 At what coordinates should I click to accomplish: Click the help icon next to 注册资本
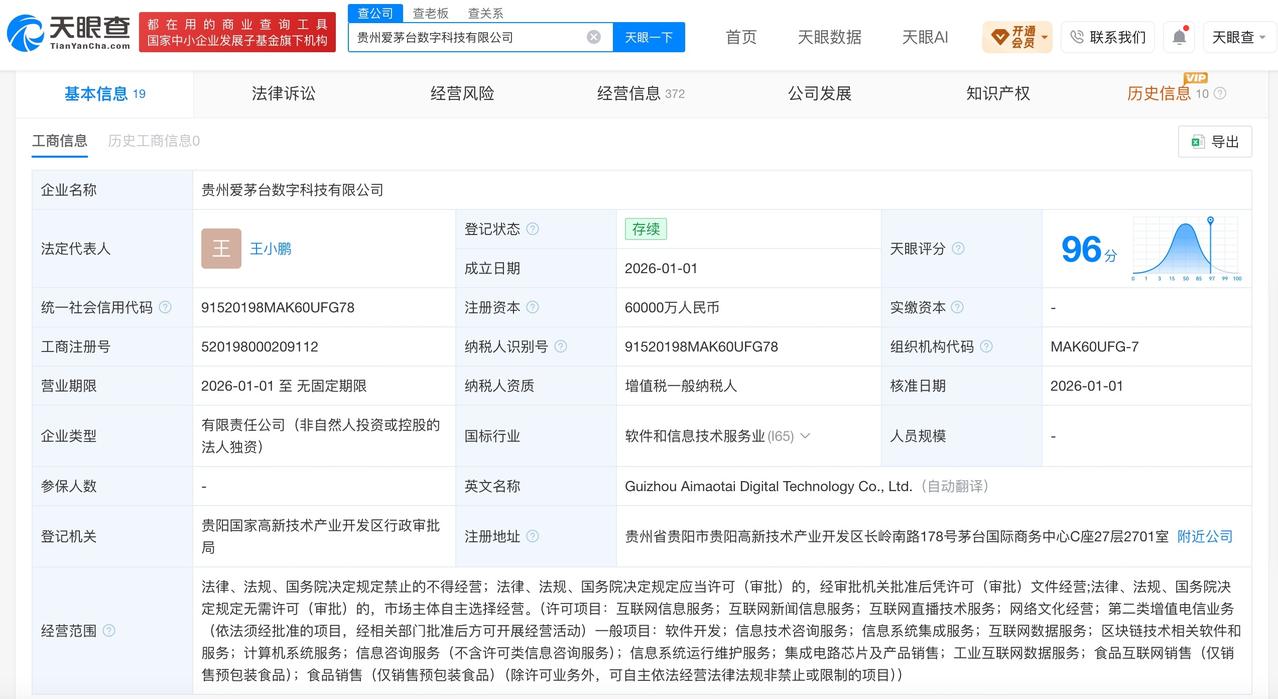(x=533, y=307)
